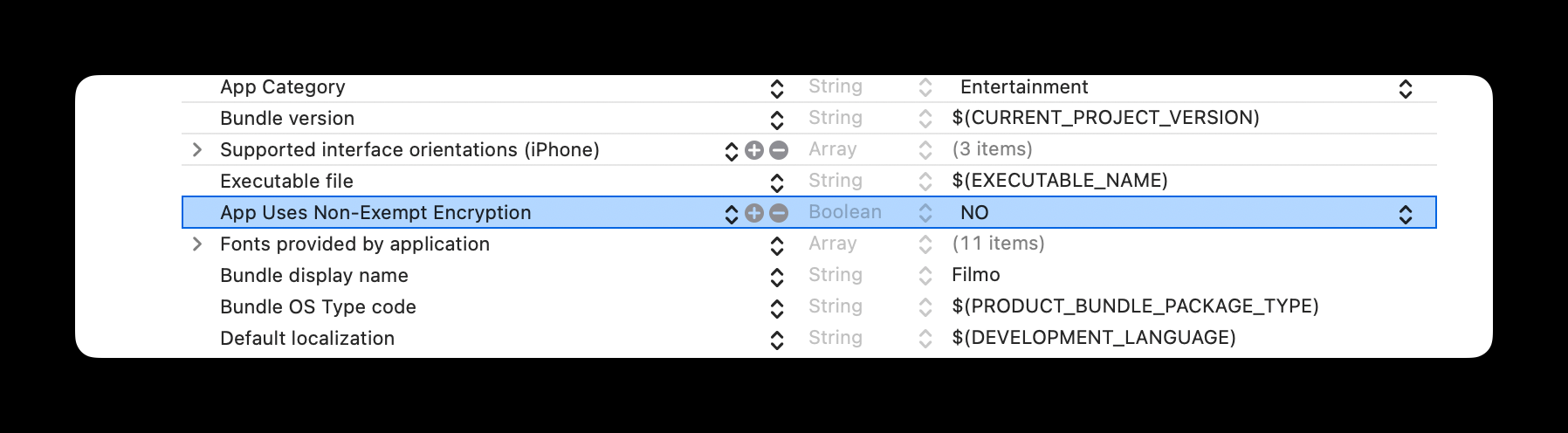Open Boolean type selector for encryption row
The height and width of the screenshot is (433, 1568).
(x=925, y=213)
